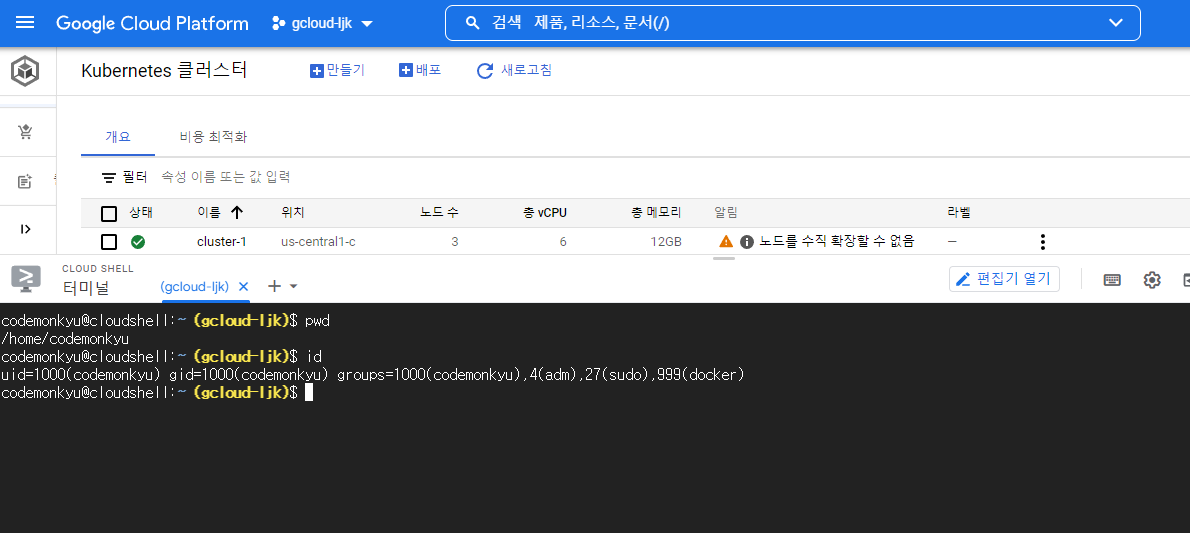The height and width of the screenshot is (533, 1190).
Task: Click the 위치 column header
Action: click(x=293, y=213)
